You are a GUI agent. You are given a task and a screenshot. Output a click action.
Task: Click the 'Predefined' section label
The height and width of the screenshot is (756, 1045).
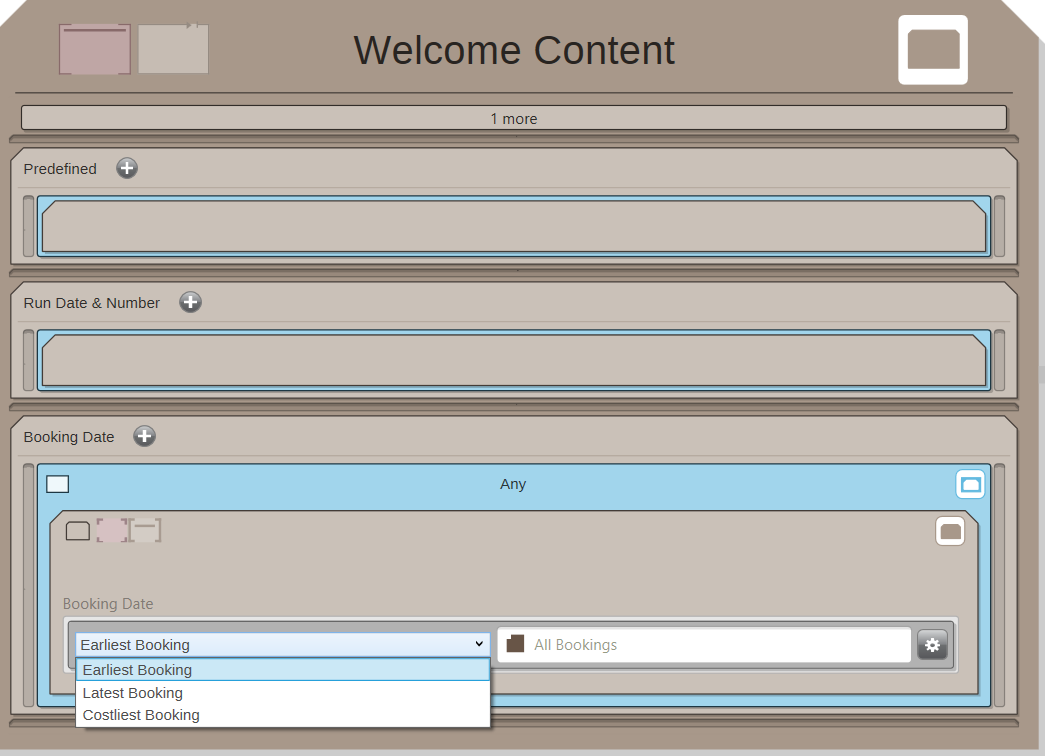(x=60, y=169)
